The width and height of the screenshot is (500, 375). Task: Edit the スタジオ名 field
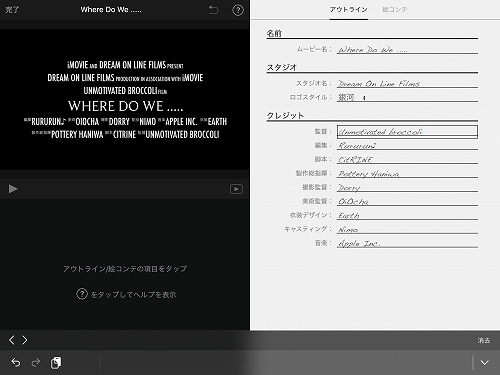point(407,83)
